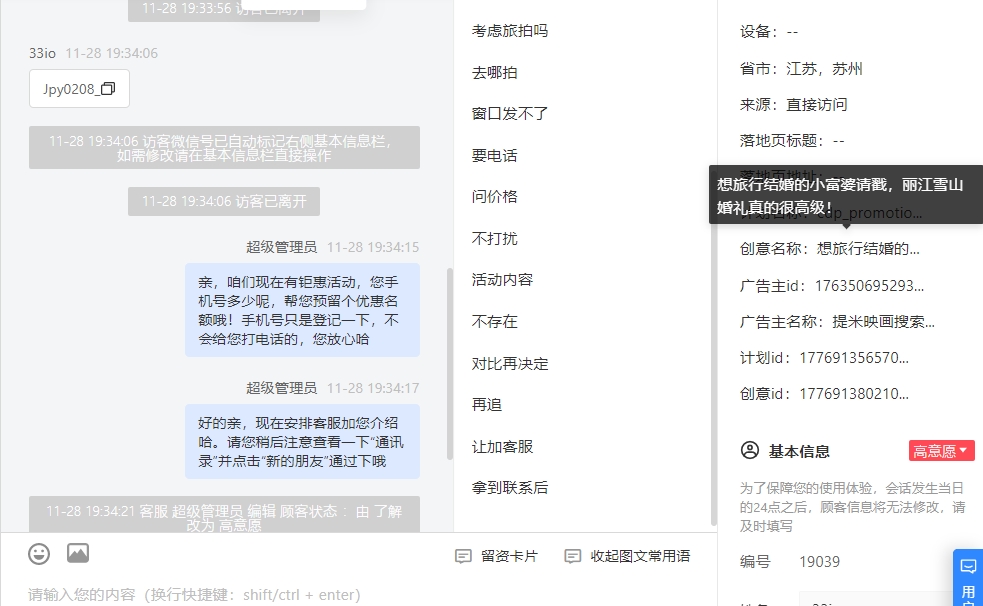Image resolution: width=983 pixels, height=606 pixels.
Task: Select quick reply 考虑旅拍吗
Action: [x=510, y=31]
